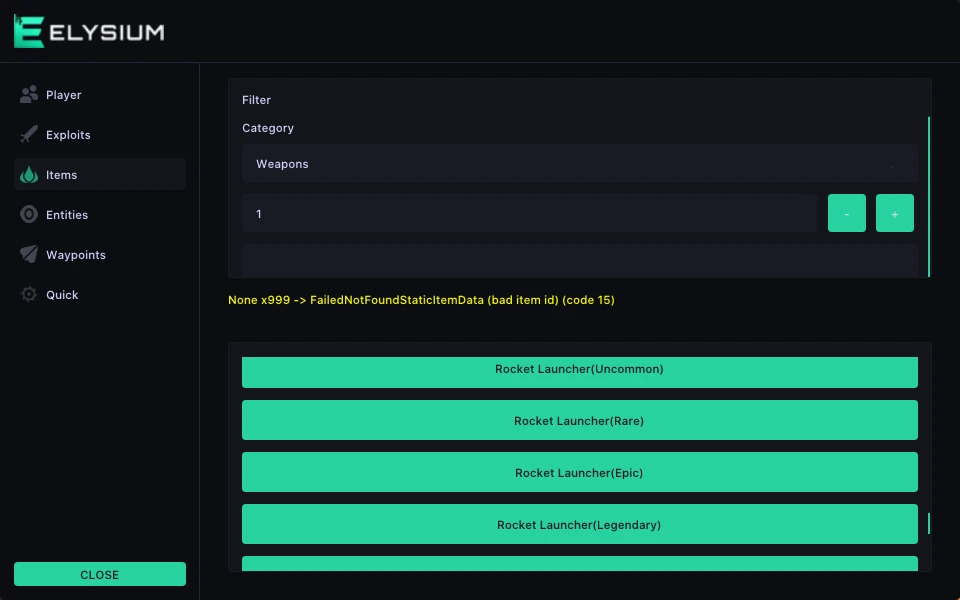960x600 pixels.
Task: Click the Category label
Action: click(268, 128)
